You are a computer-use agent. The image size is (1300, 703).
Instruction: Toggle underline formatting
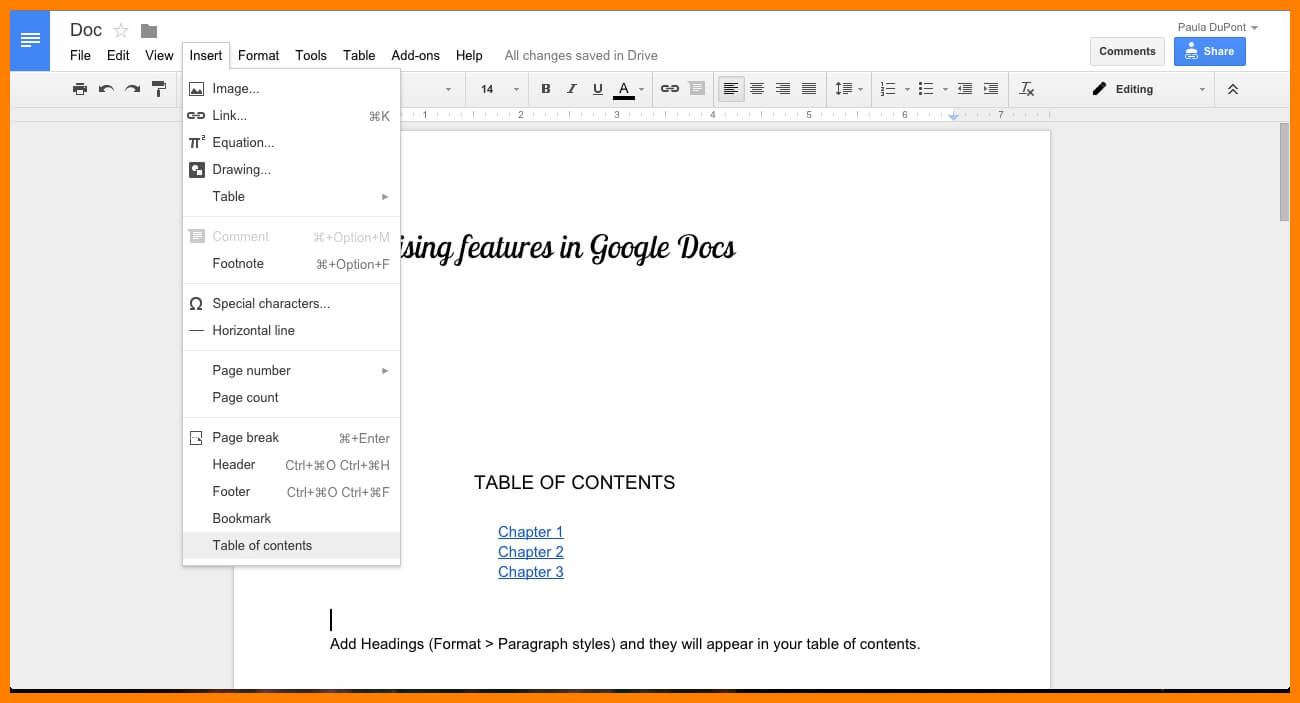[x=598, y=89]
